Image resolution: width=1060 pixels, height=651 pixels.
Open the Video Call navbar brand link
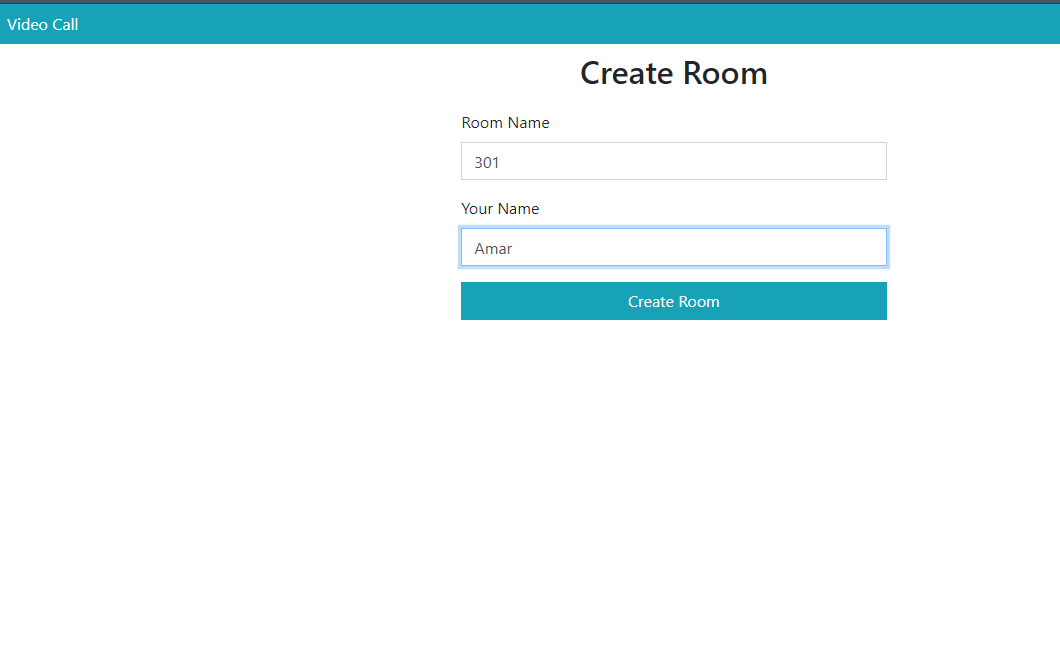[x=43, y=24]
